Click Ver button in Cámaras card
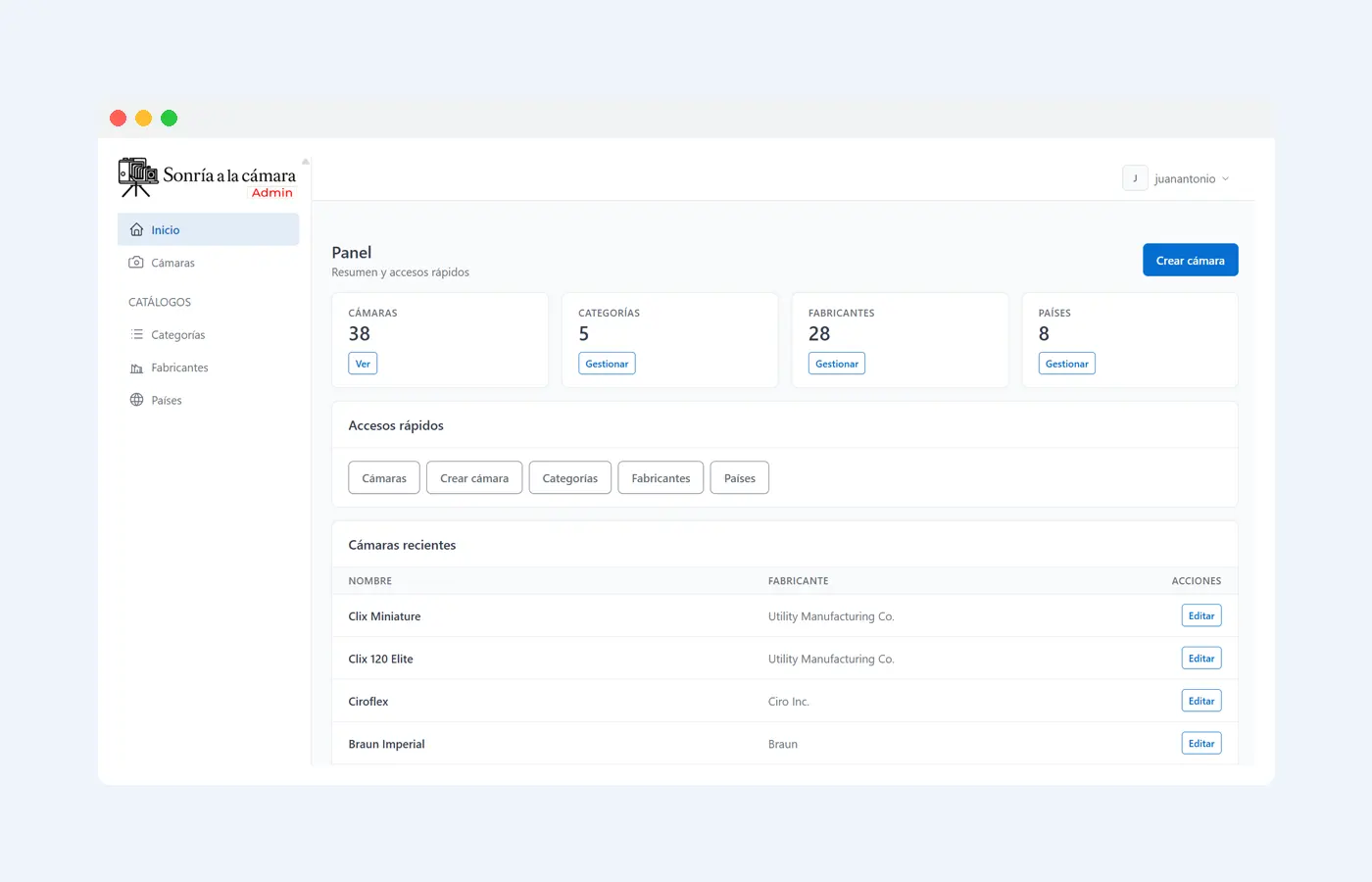This screenshot has width=1372, height=882. (363, 364)
